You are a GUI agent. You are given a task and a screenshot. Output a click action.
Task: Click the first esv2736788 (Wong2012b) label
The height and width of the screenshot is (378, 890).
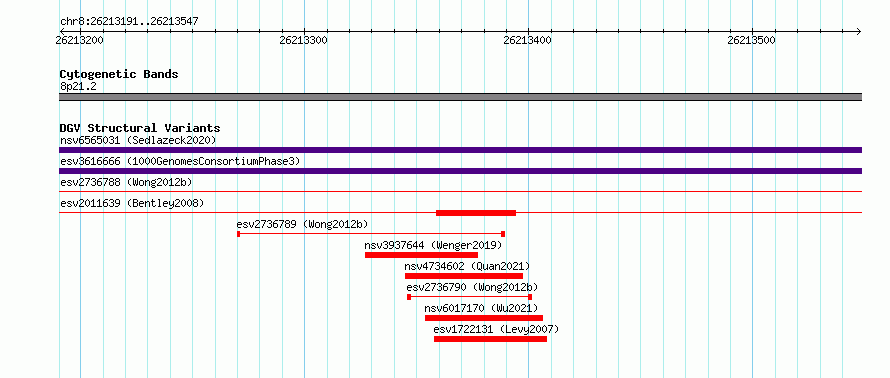pyautogui.click(x=126, y=183)
